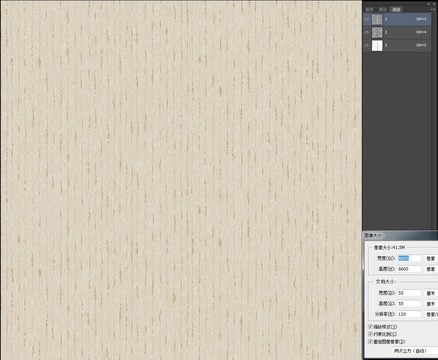Open the pixel height unit dropdown
Image resolution: width=438 pixels, height=360 pixels.
tap(431, 269)
